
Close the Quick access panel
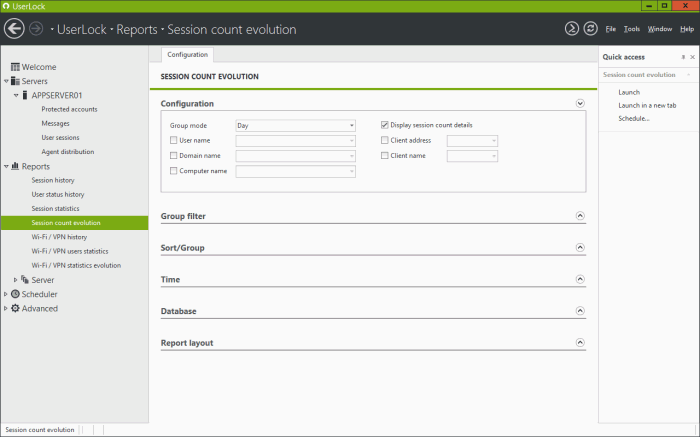(692, 57)
